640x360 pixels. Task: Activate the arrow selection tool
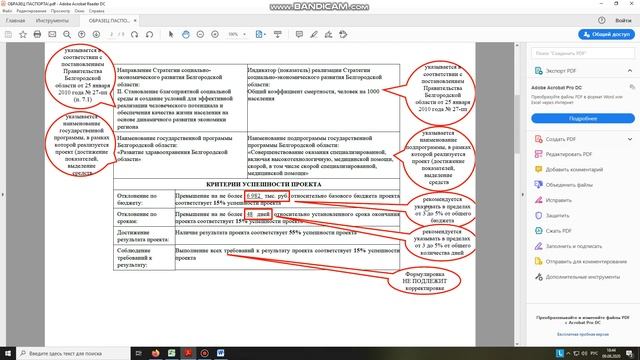click(171, 35)
